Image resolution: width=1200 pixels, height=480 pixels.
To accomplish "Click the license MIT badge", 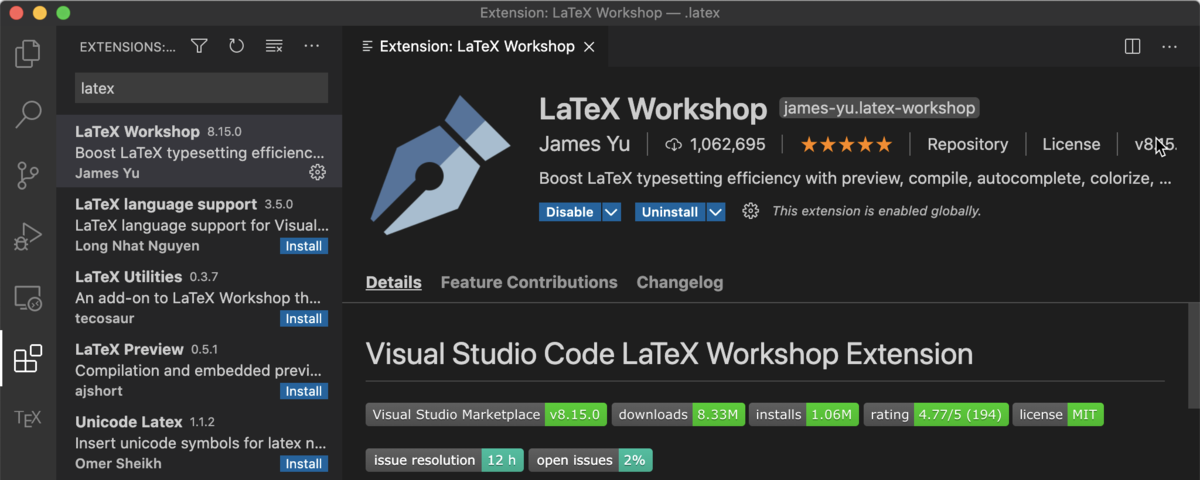I will point(1058,414).
